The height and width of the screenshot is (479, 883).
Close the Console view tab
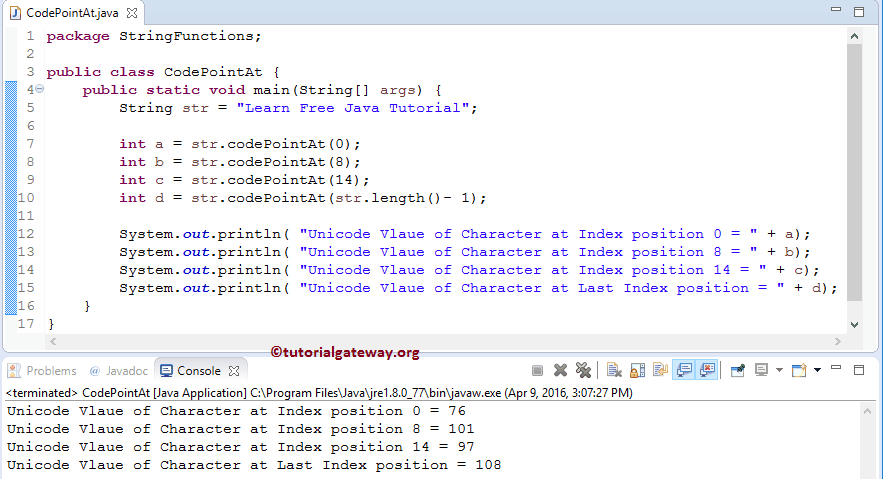(x=234, y=371)
